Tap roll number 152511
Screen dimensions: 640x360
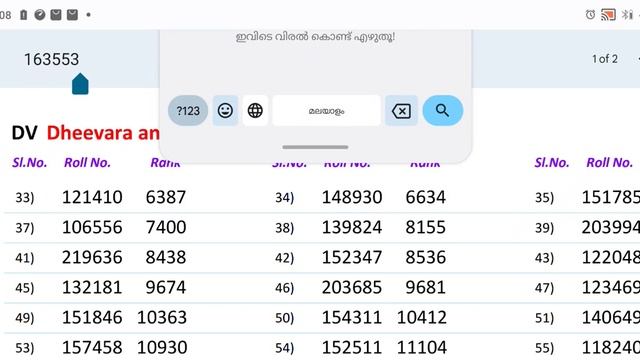pyautogui.click(x=352, y=347)
